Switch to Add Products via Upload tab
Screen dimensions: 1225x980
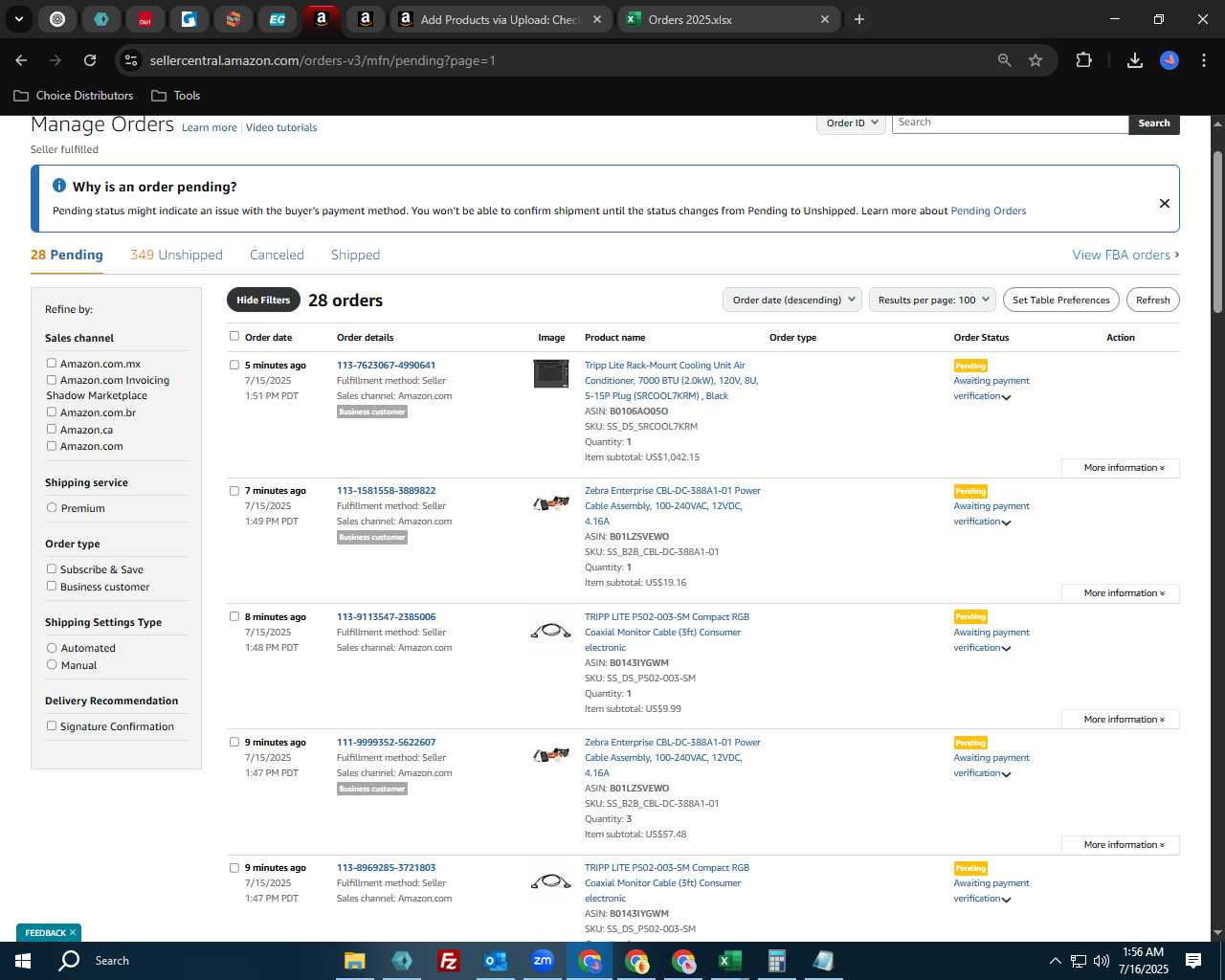point(501,19)
